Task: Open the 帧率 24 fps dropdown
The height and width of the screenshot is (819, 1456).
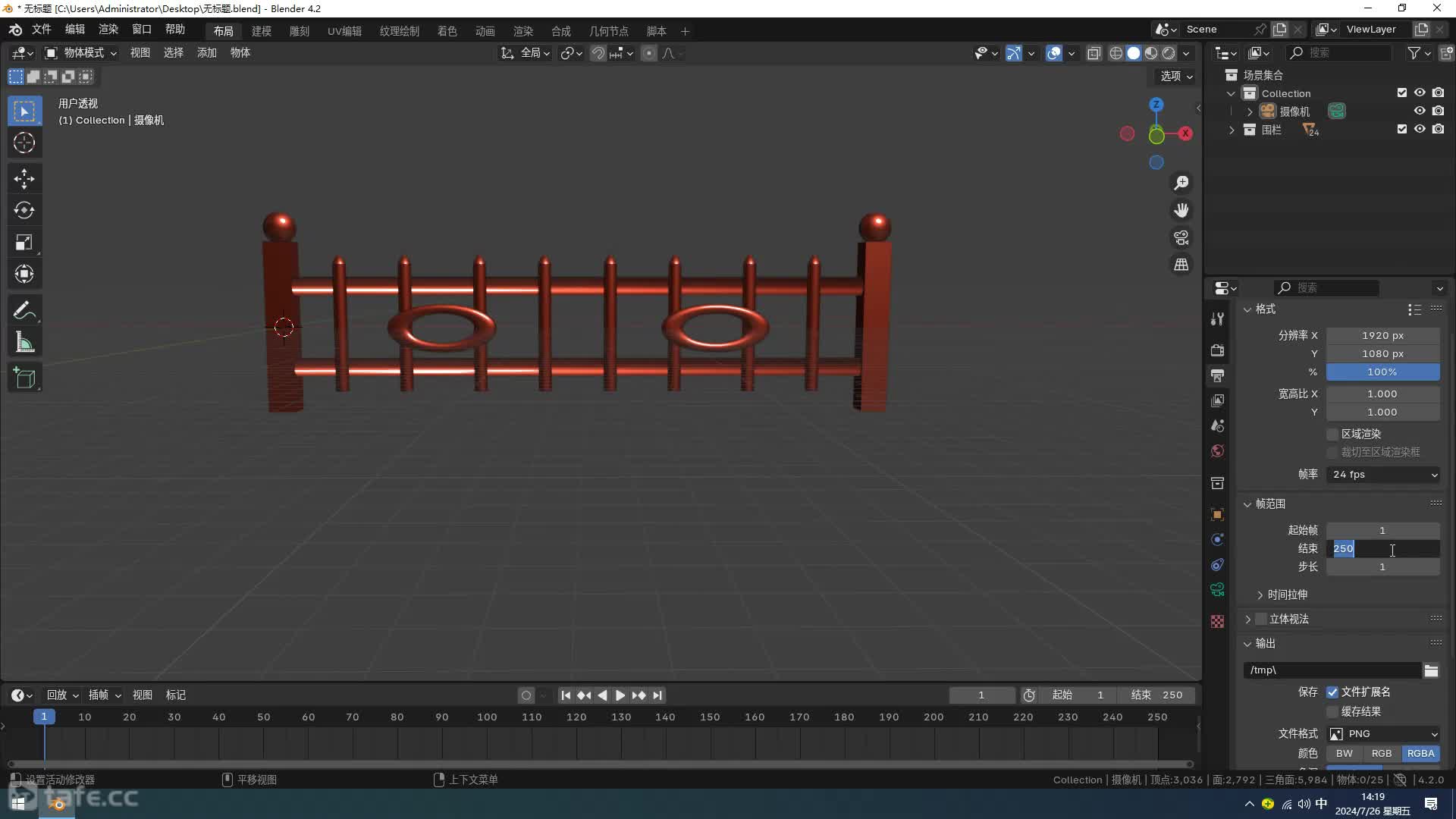Action: pos(1383,475)
